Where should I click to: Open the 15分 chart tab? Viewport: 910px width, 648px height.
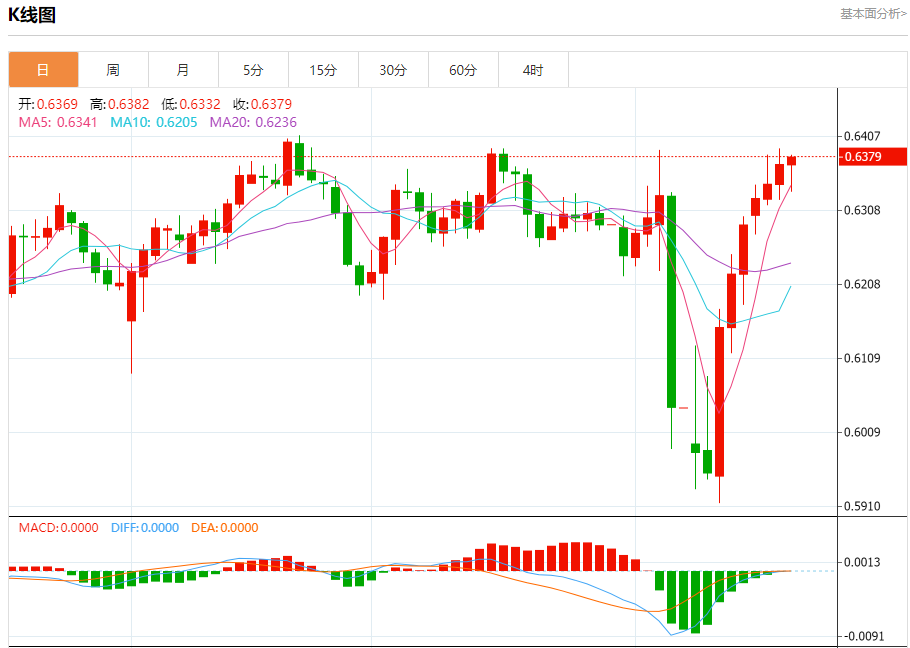(x=323, y=70)
